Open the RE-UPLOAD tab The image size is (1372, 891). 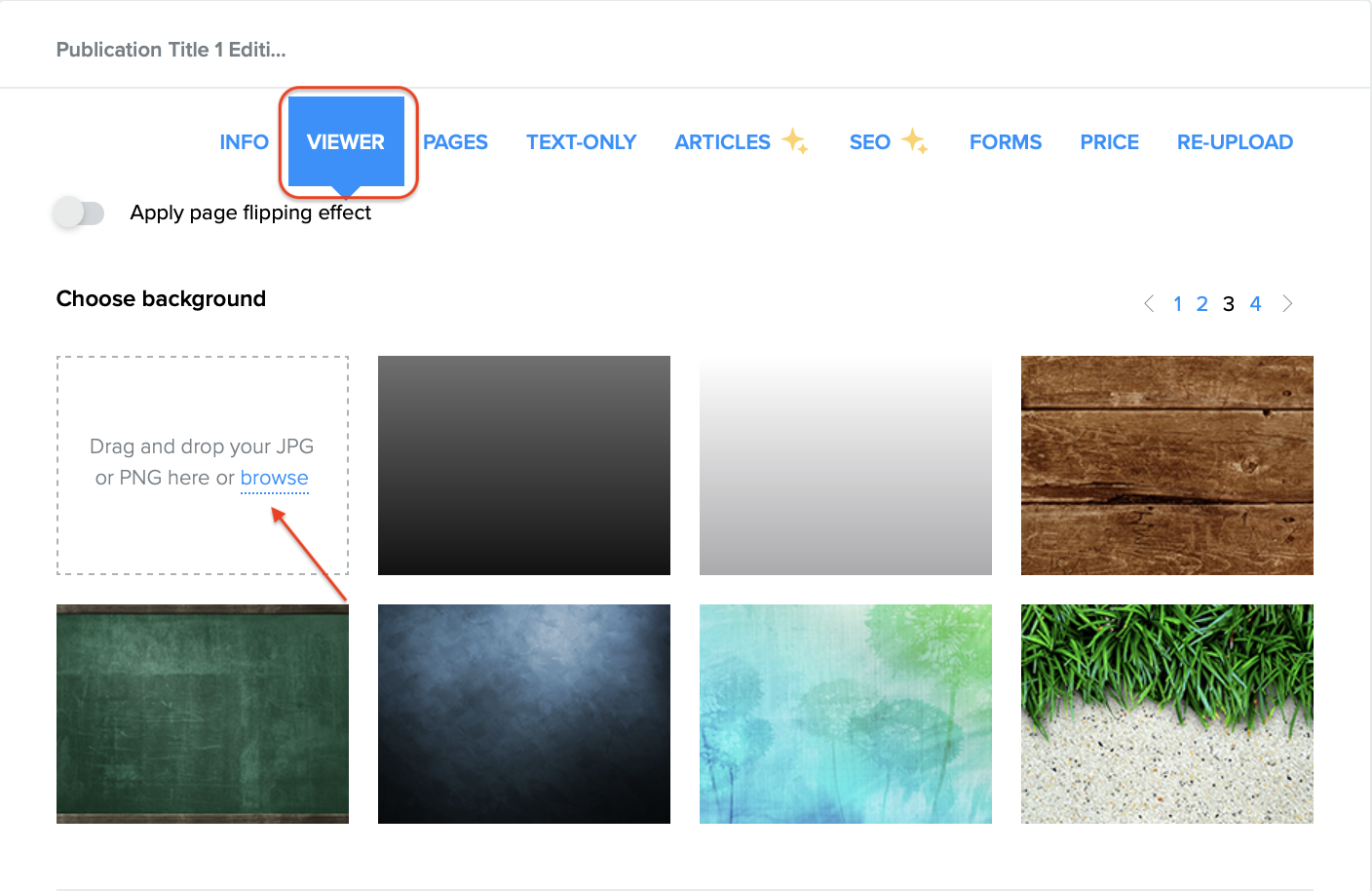pos(1235,142)
